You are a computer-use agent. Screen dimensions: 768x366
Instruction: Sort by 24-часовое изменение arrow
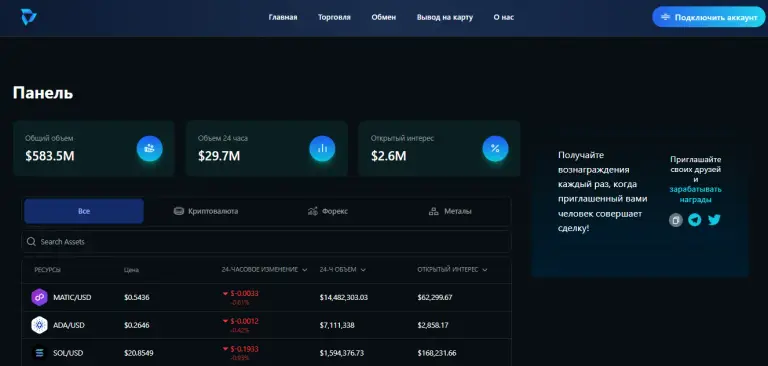[x=305, y=270]
